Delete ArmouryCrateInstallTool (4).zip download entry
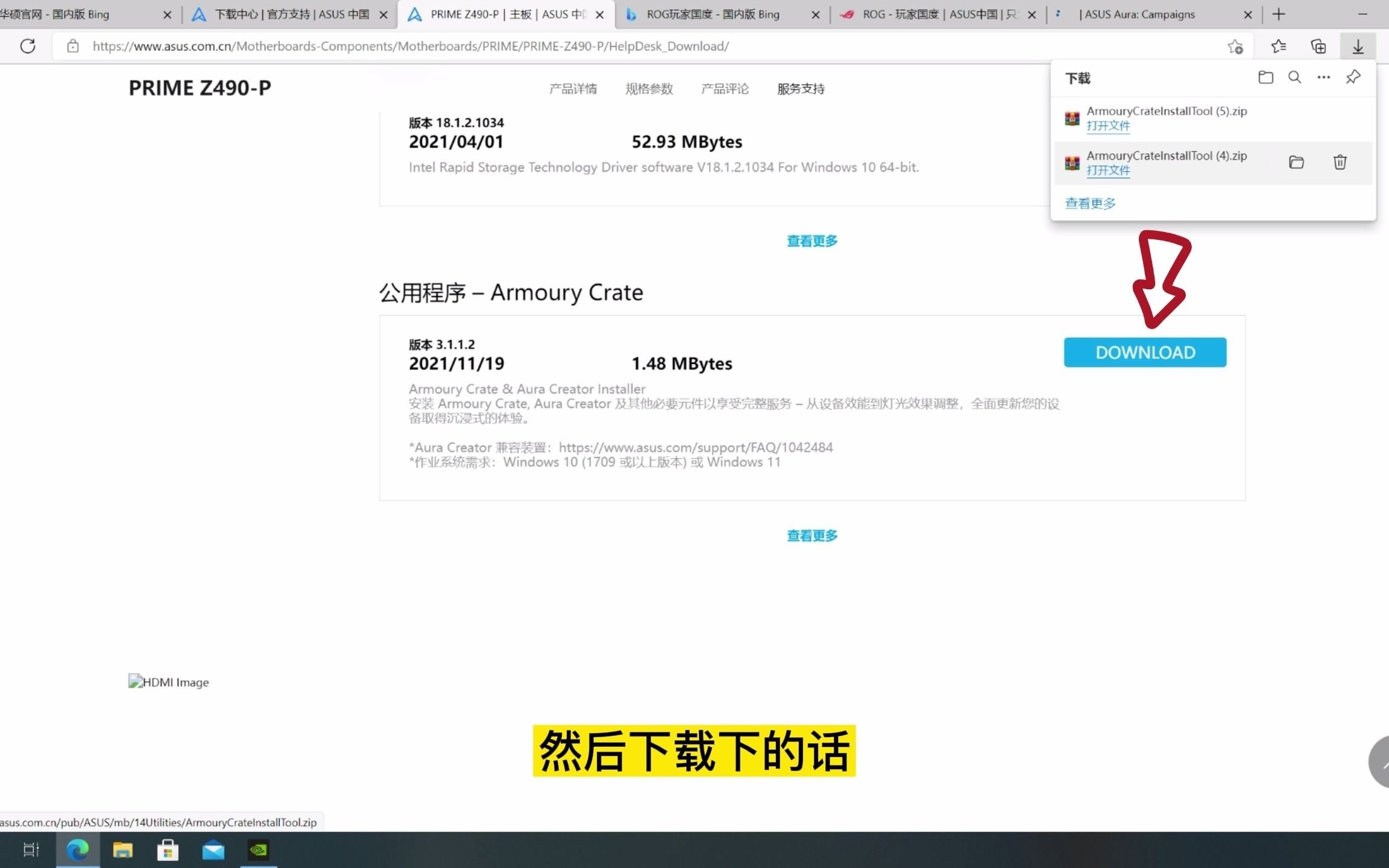 coord(1340,162)
